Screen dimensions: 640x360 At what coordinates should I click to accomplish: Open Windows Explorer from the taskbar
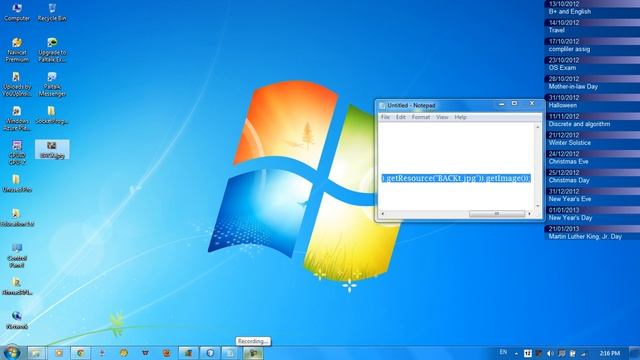coord(36,353)
